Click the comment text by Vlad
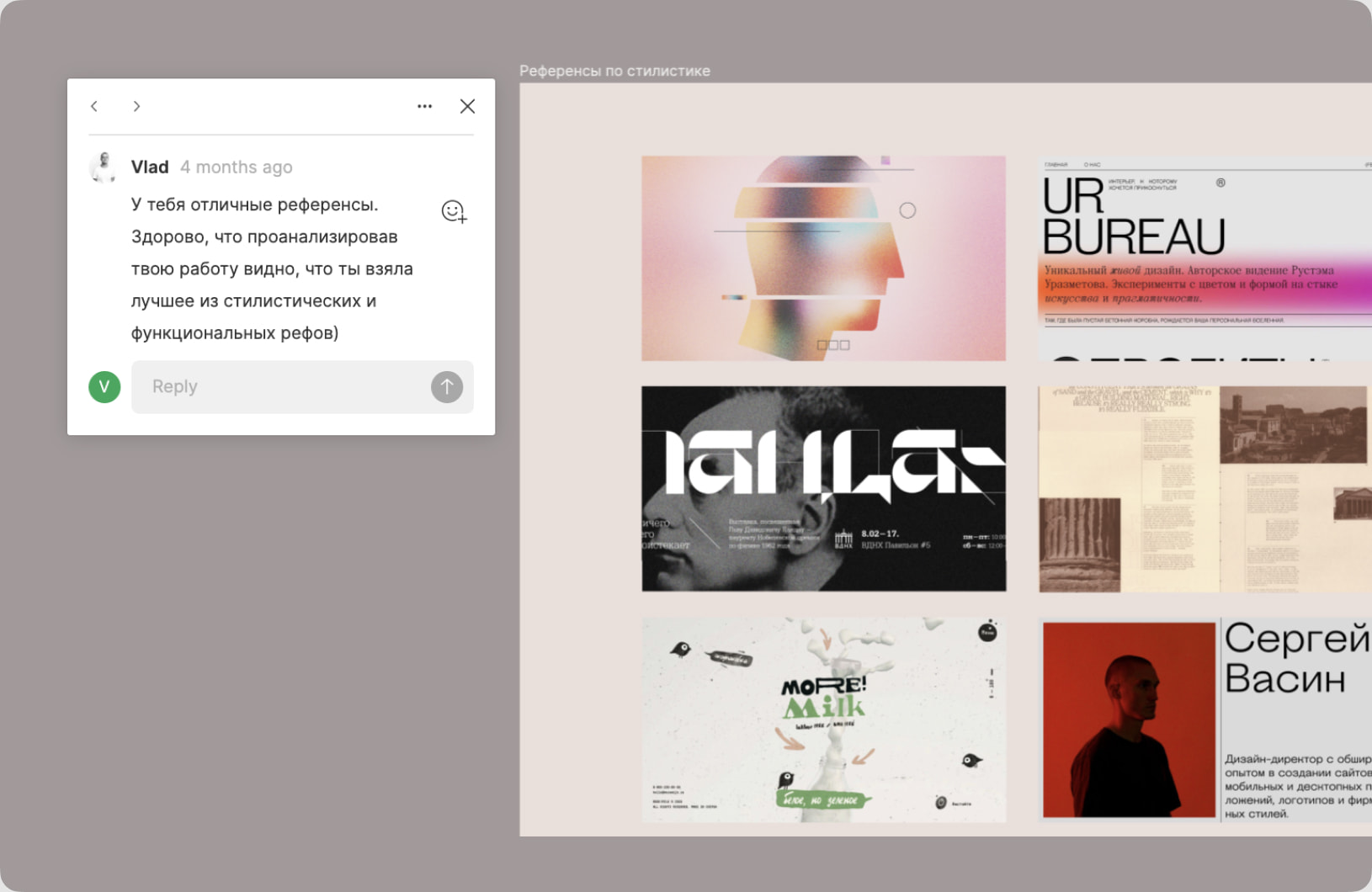The width and height of the screenshot is (1372, 892). 272,268
